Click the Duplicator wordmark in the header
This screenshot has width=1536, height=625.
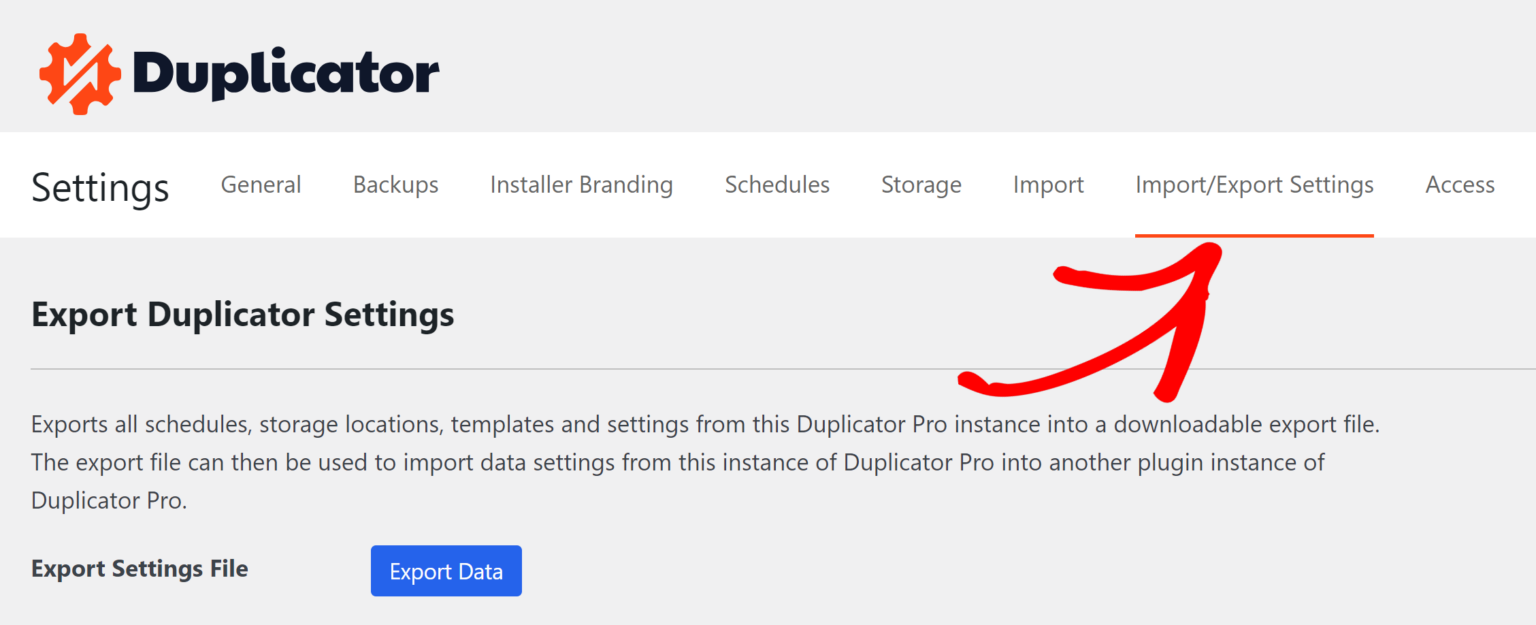[x=285, y=70]
